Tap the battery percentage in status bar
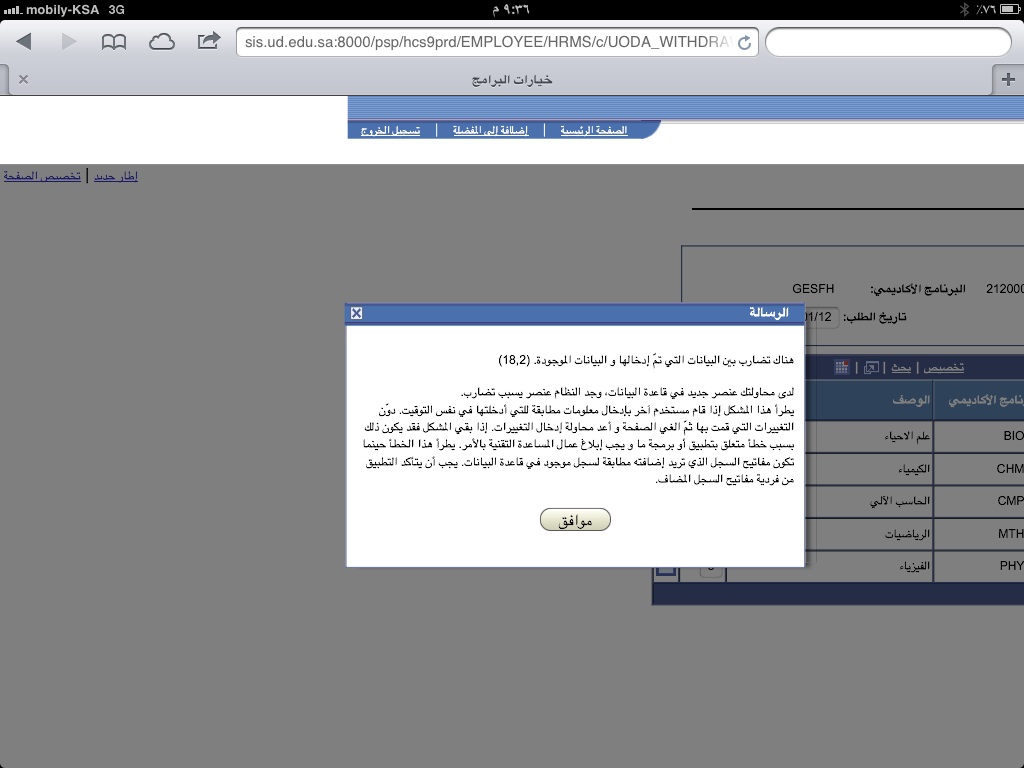The image size is (1024, 768). [x=986, y=10]
